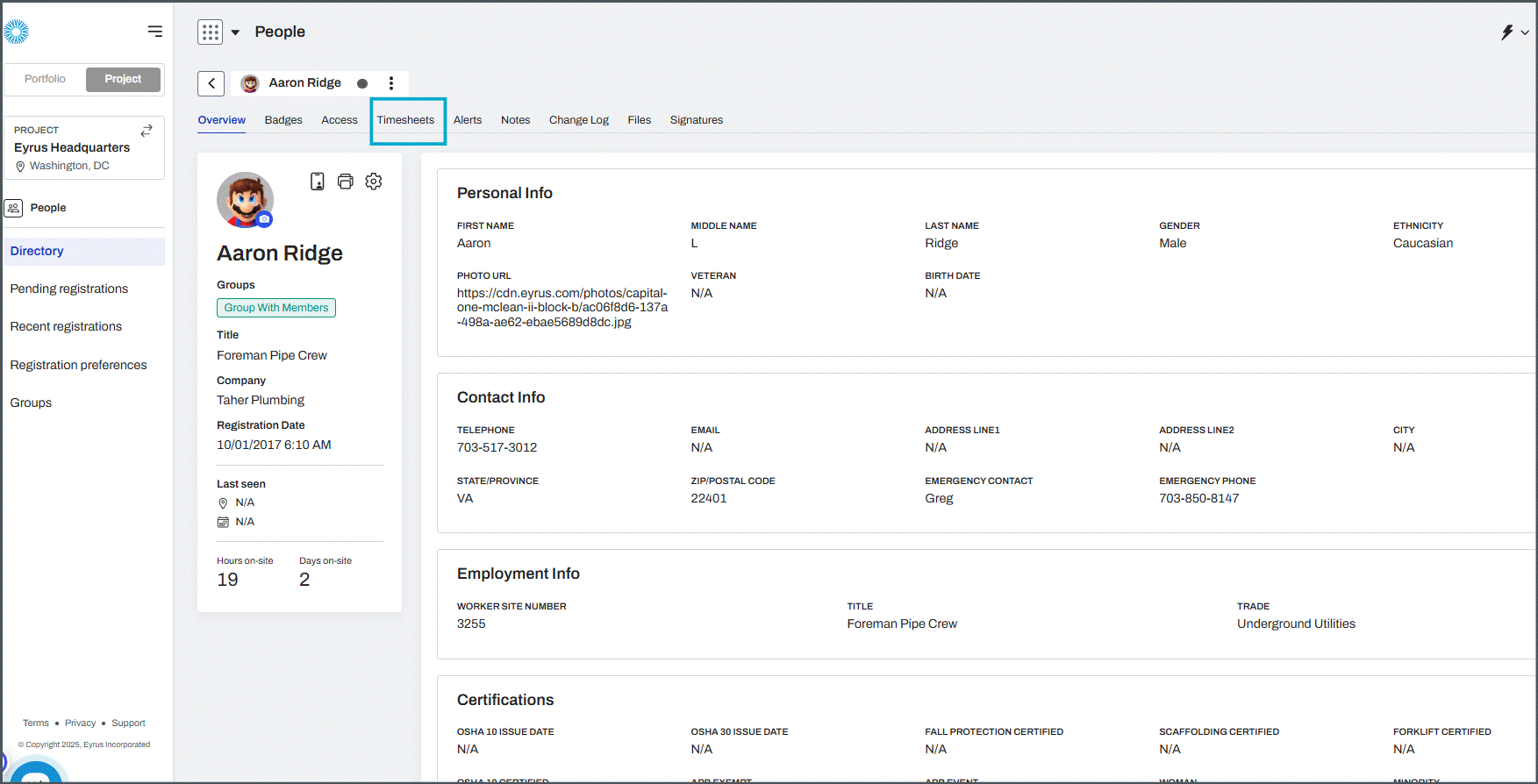Screen dimensions: 1538x784
Task: Open the Timesheets tab
Action: [405, 120]
